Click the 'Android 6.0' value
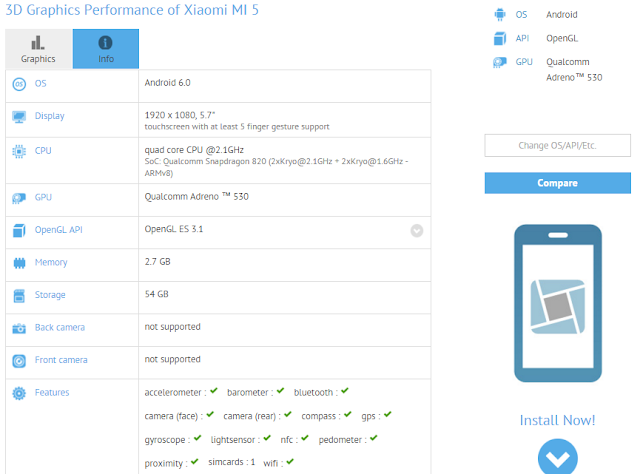 coord(167,83)
